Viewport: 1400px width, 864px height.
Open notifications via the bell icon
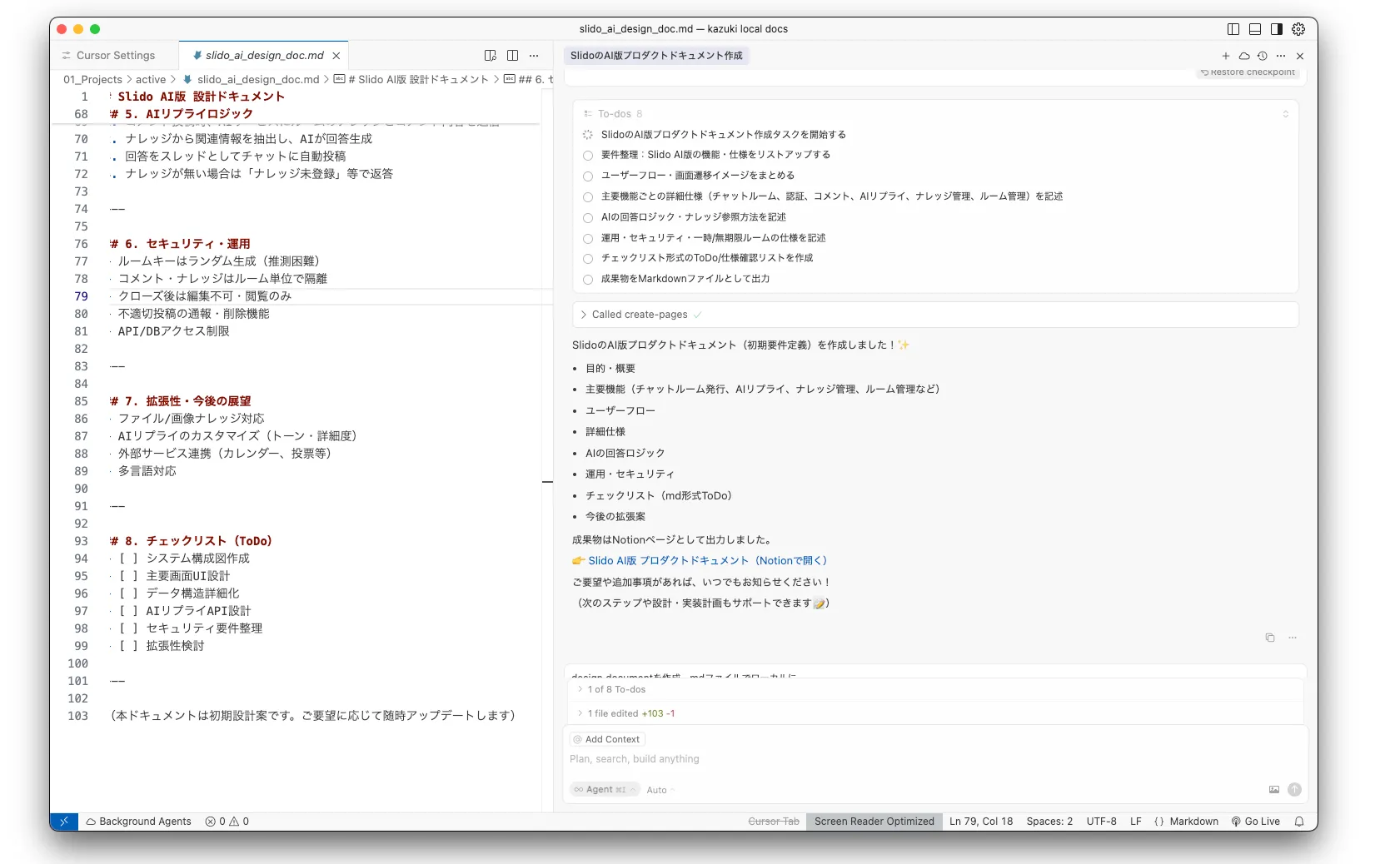click(1299, 821)
